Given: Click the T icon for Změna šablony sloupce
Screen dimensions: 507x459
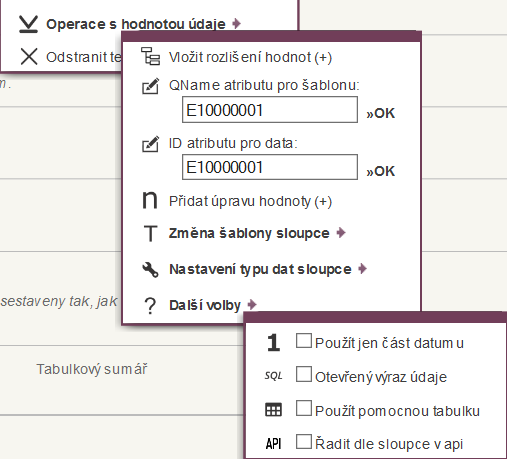Looking at the screenshot, I should tap(150, 233).
